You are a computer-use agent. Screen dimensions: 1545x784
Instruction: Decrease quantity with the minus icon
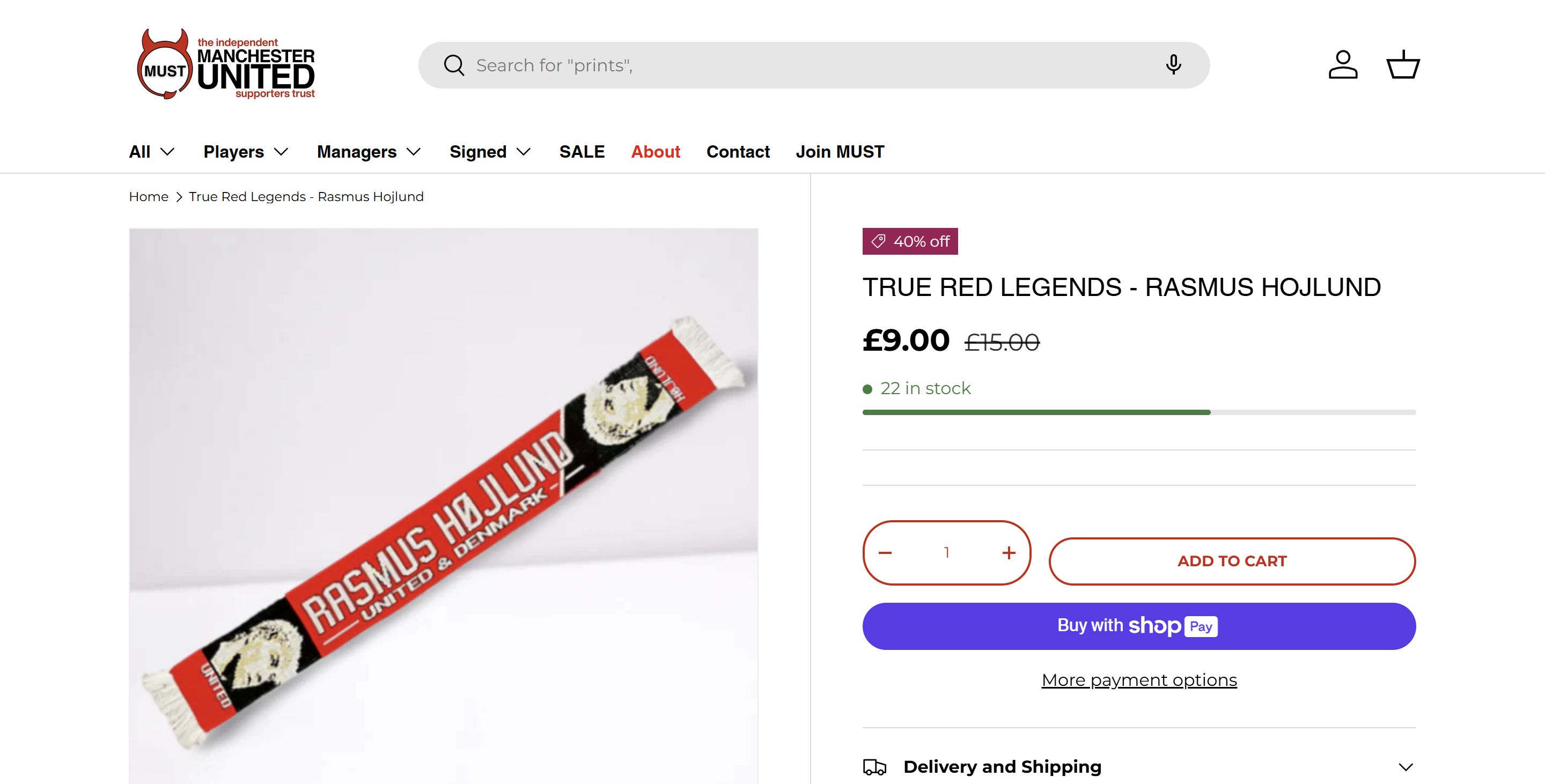click(885, 553)
